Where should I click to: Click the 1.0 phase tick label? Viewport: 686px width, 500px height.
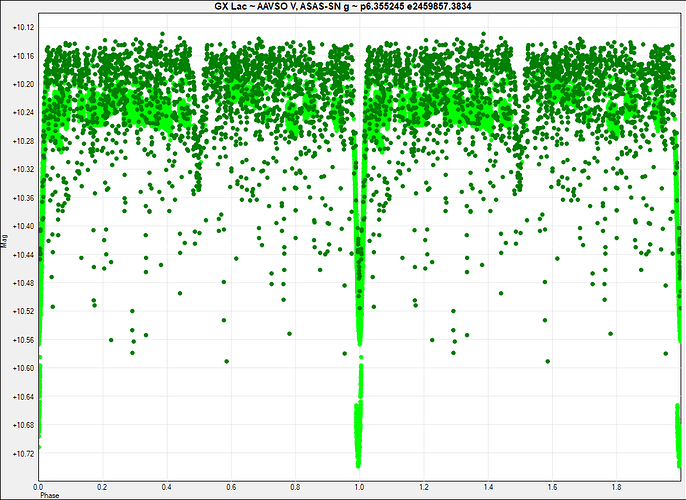[x=359, y=484]
